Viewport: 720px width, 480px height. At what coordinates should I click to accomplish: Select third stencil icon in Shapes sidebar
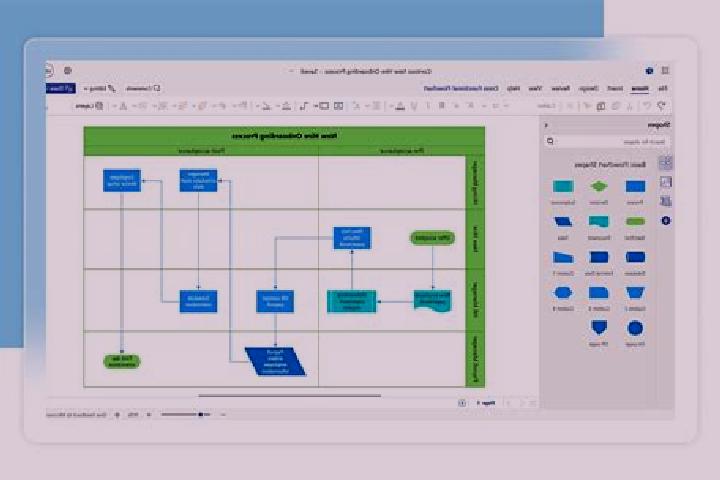click(x=665, y=201)
